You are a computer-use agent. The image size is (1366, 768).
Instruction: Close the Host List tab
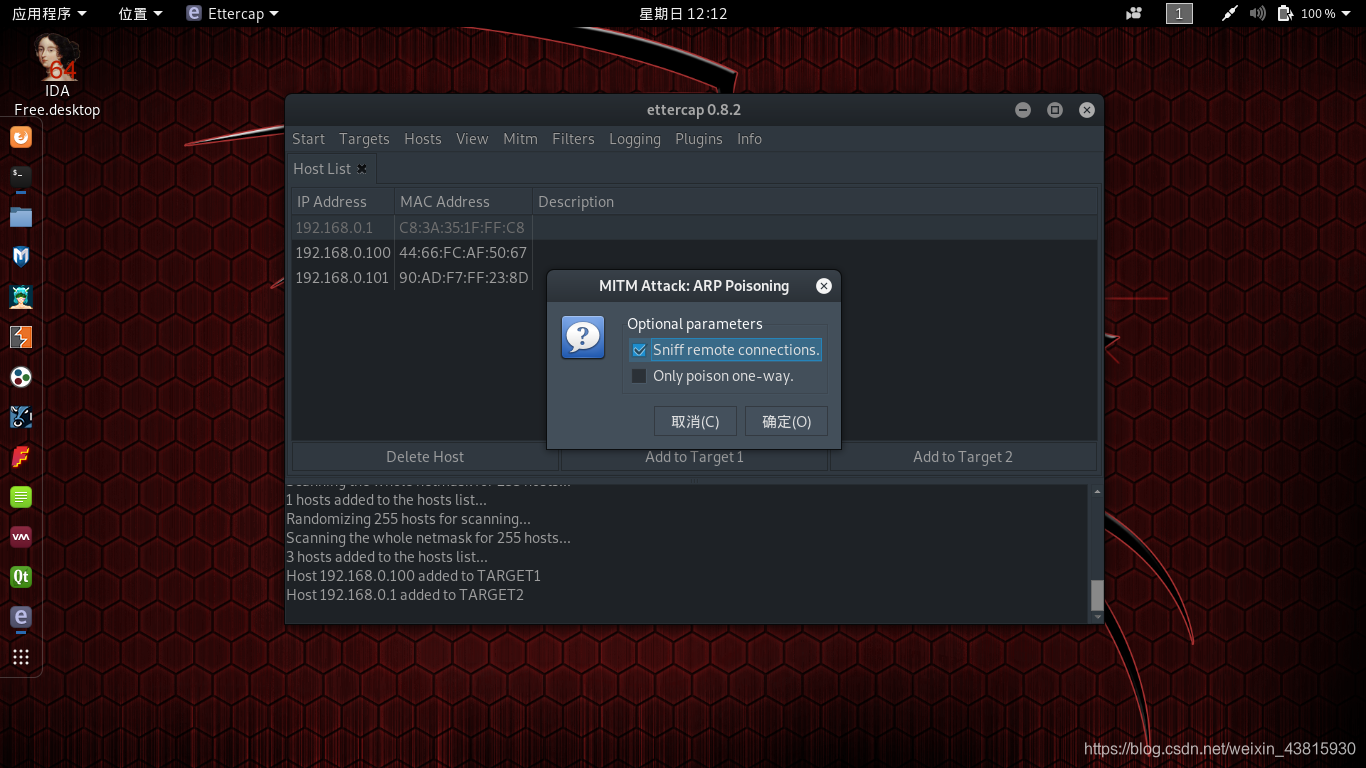tap(362, 169)
